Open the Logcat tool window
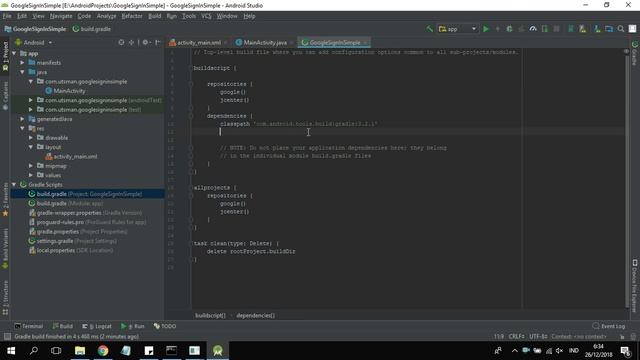The height and width of the screenshot is (360, 640). 97,326
